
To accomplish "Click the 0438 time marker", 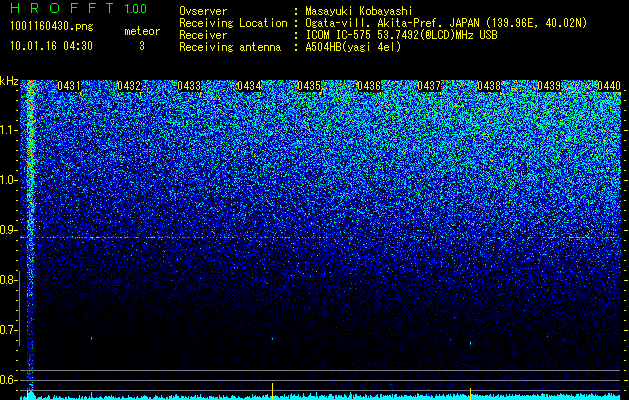I will tap(489, 86).
